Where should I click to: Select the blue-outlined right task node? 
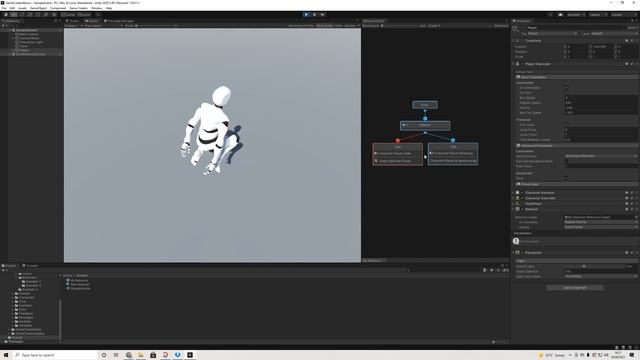coord(453,154)
